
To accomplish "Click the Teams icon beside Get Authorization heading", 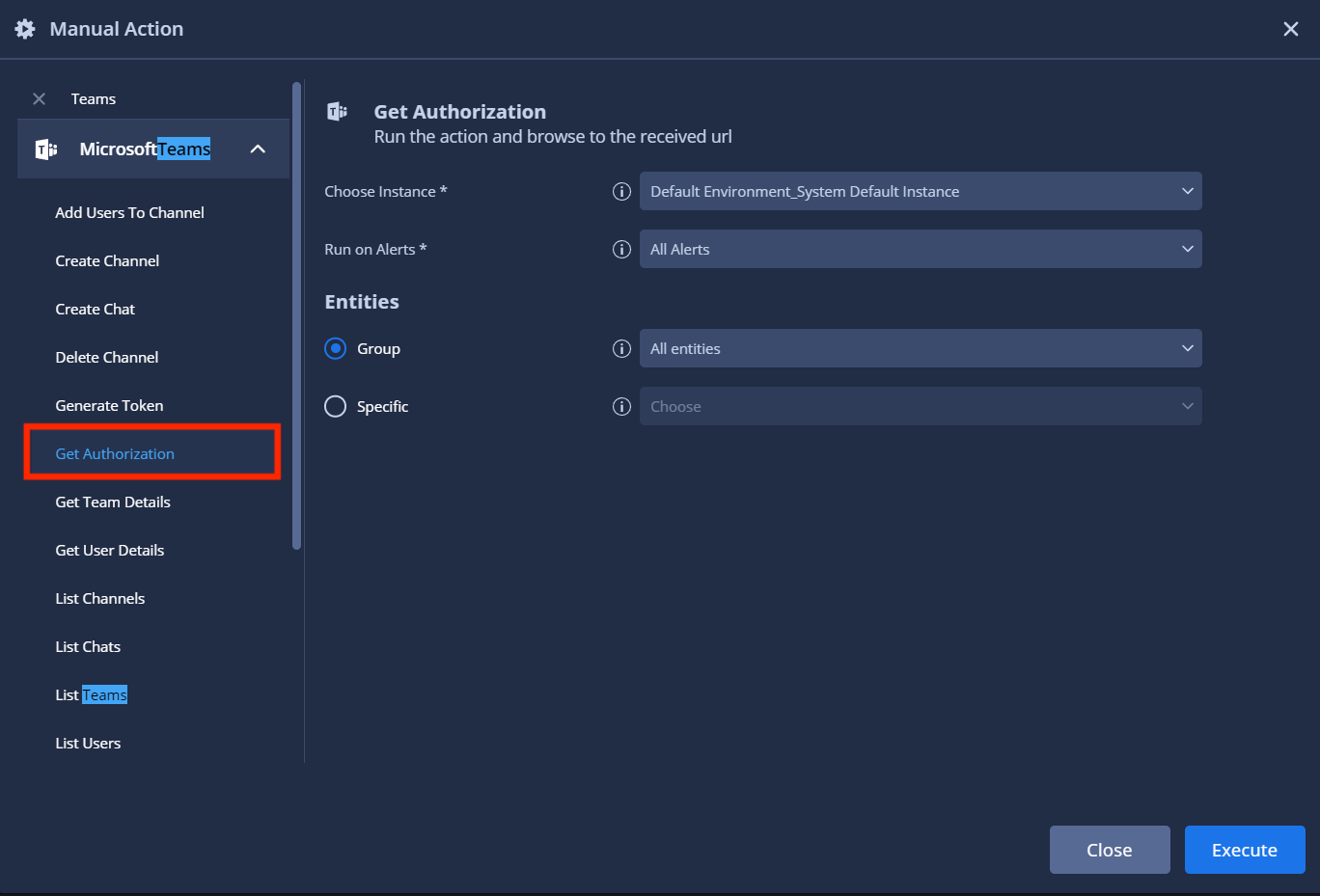I will 337,111.
